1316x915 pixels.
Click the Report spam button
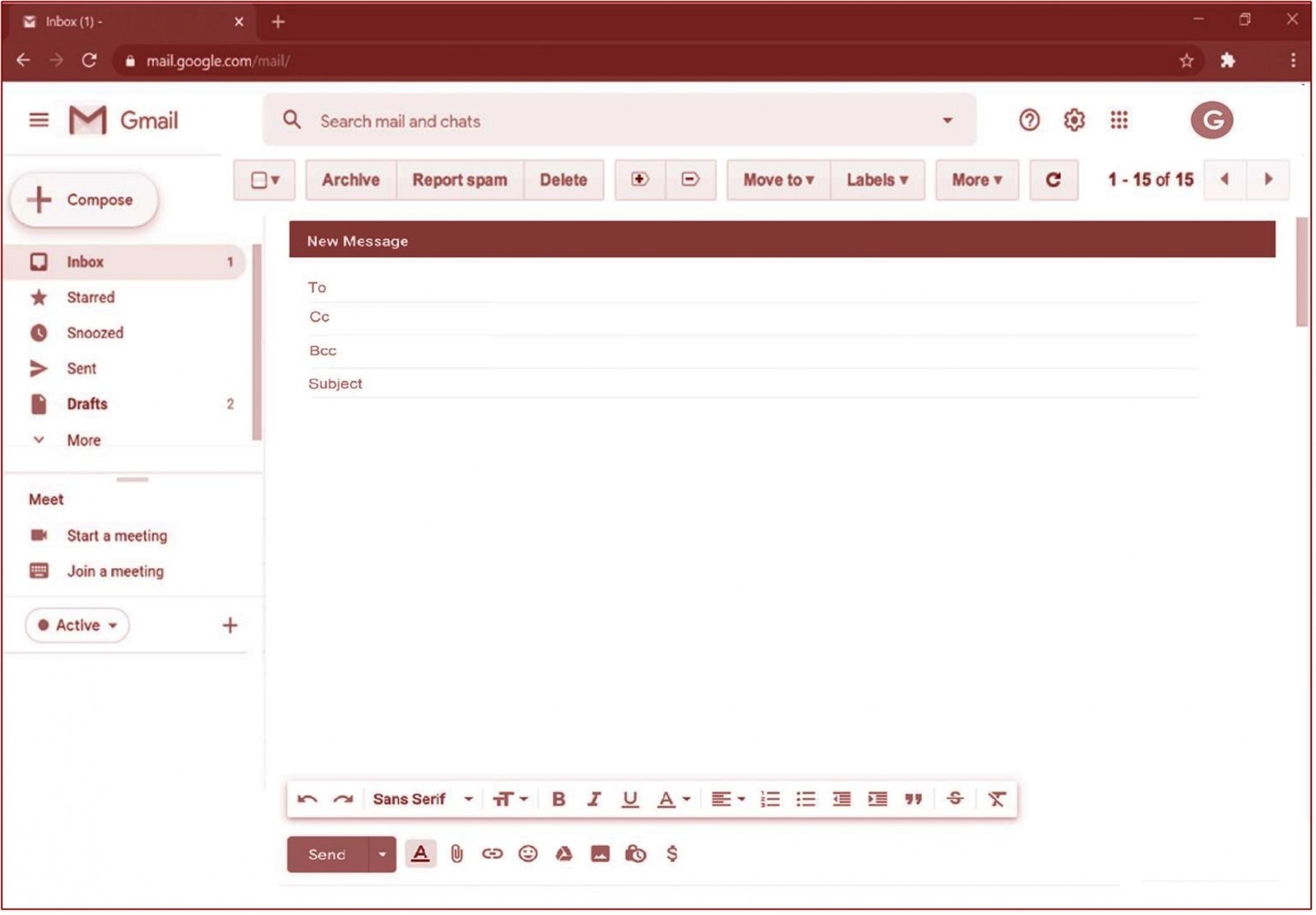point(460,180)
